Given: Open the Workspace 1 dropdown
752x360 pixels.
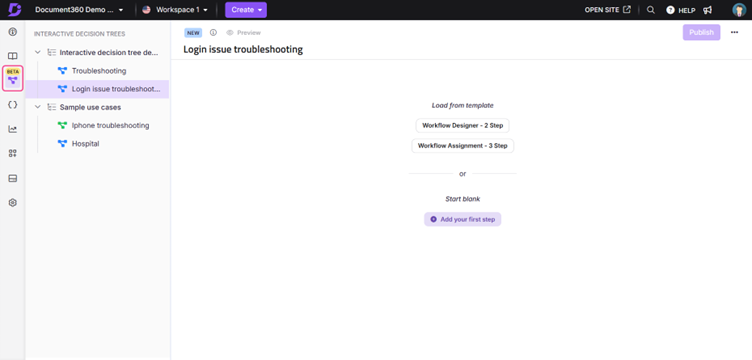Looking at the screenshot, I should click(x=176, y=10).
